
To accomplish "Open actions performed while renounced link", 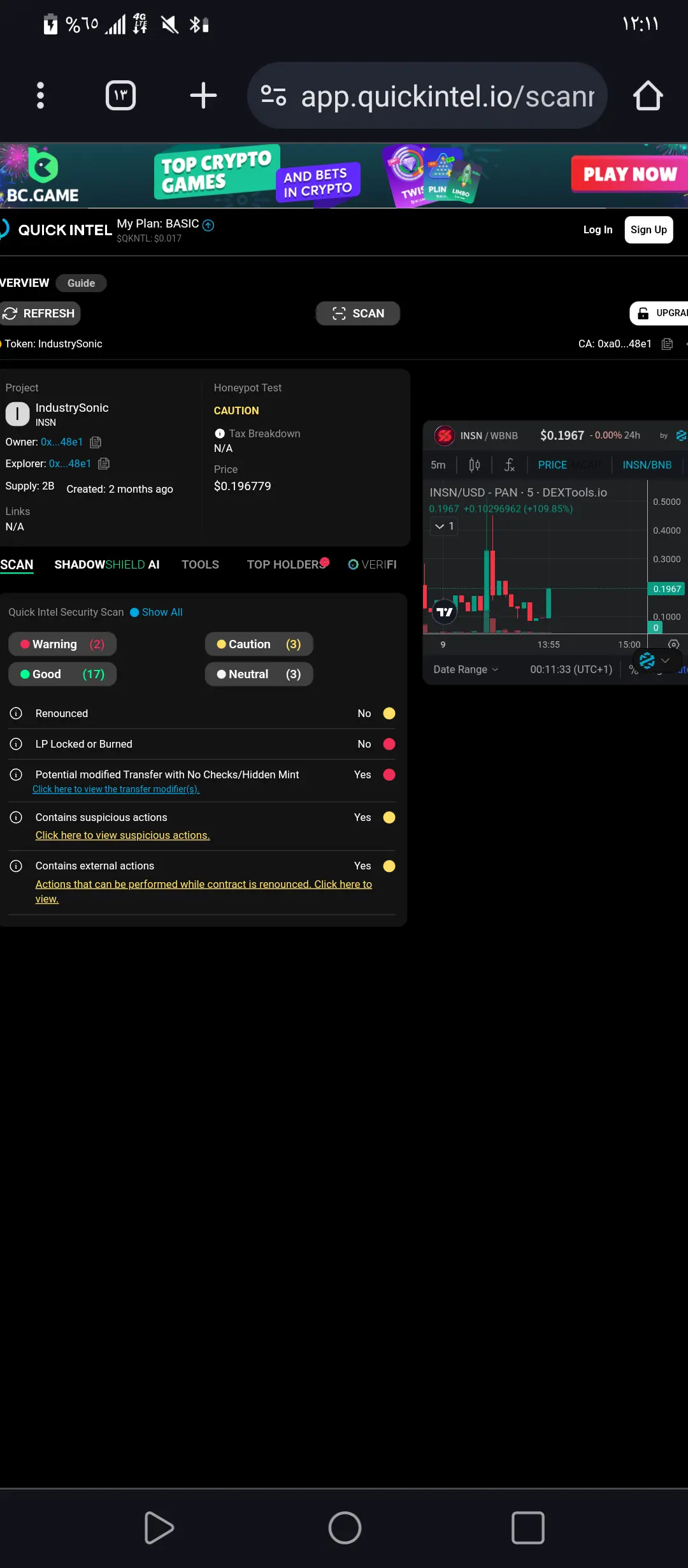I will click(x=204, y=891).
